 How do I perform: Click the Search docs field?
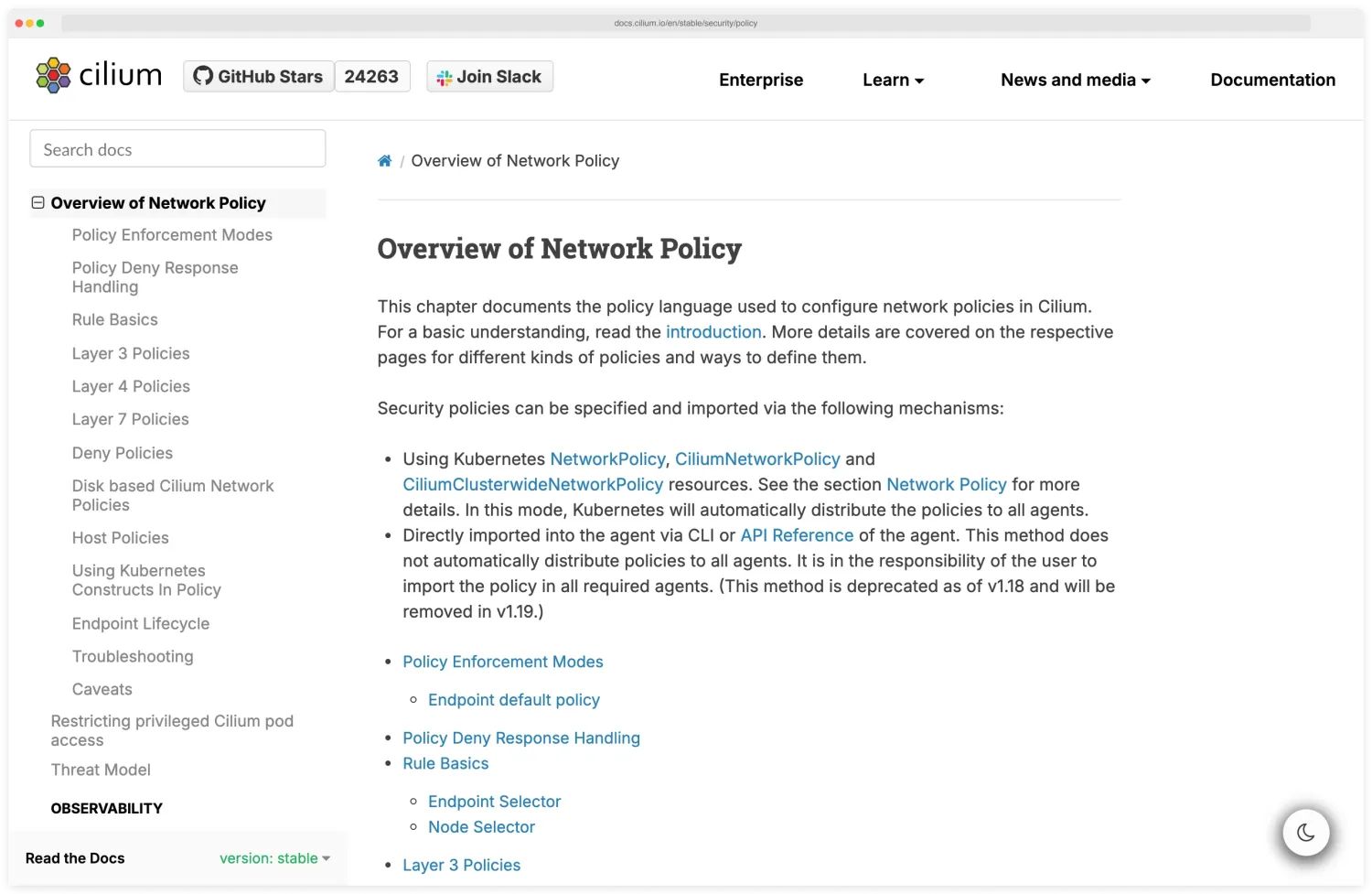[177, 149]
